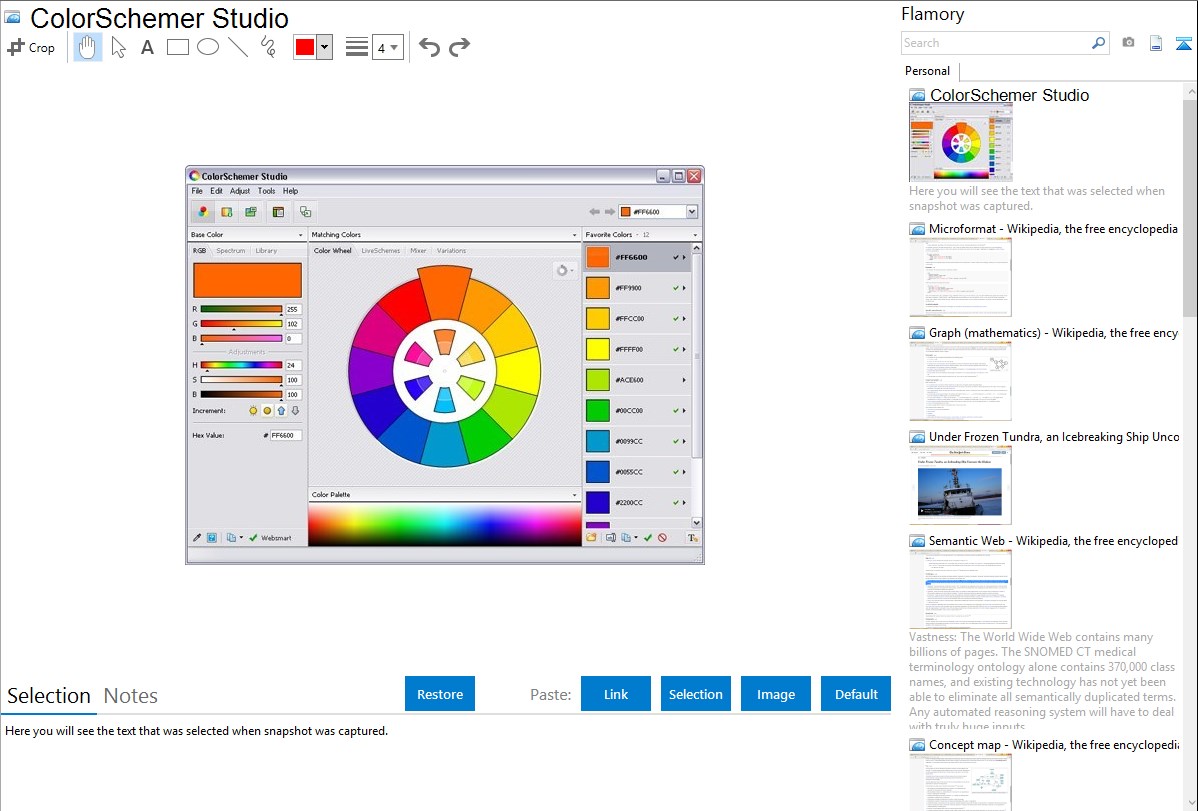Viewport: 1198px width, 811px height.
Task: Click the Paste Default button
Action: 856,694
